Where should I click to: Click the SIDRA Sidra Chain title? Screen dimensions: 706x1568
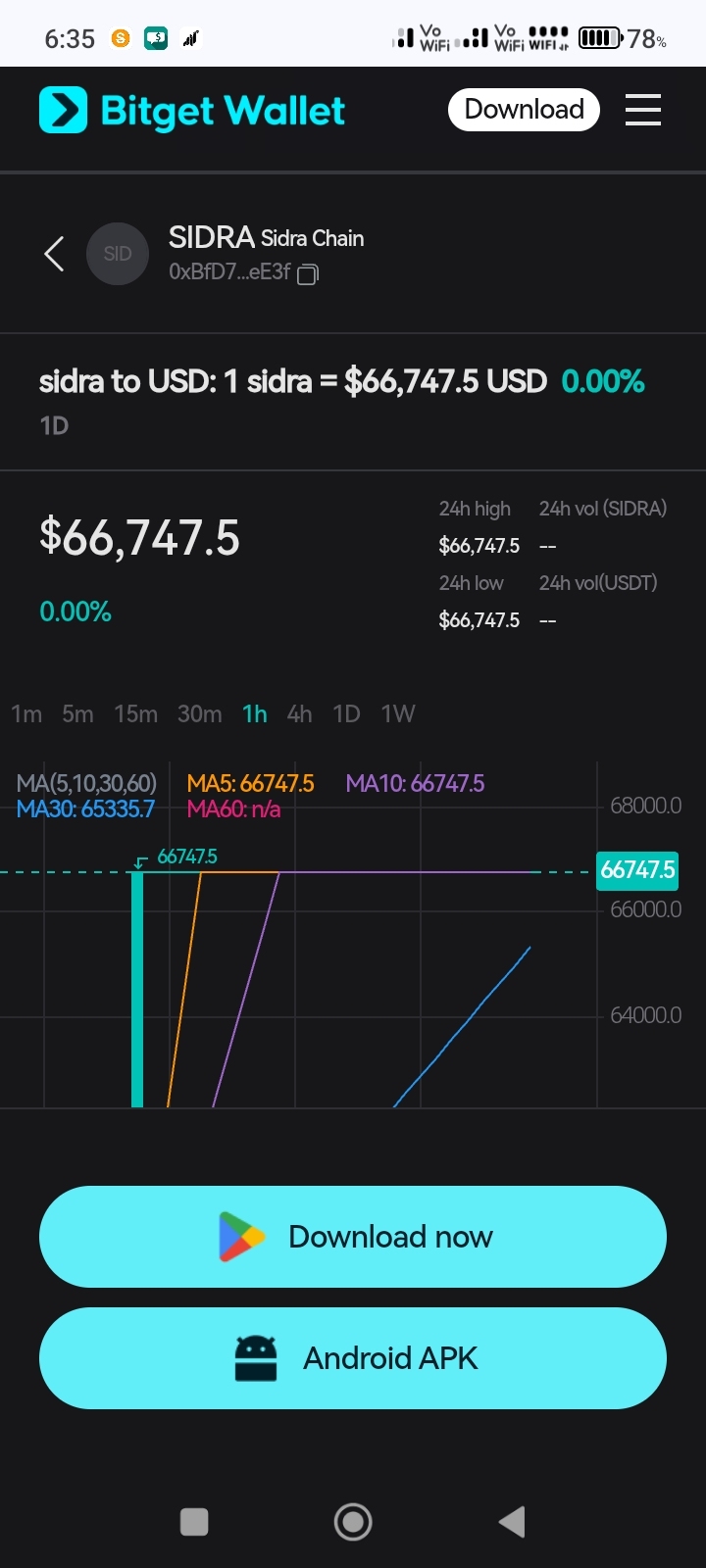tap(266, 238)
